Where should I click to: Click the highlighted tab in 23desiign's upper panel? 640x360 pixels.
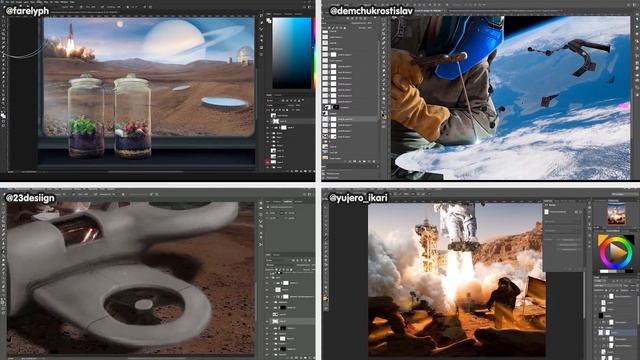point(288,202)
